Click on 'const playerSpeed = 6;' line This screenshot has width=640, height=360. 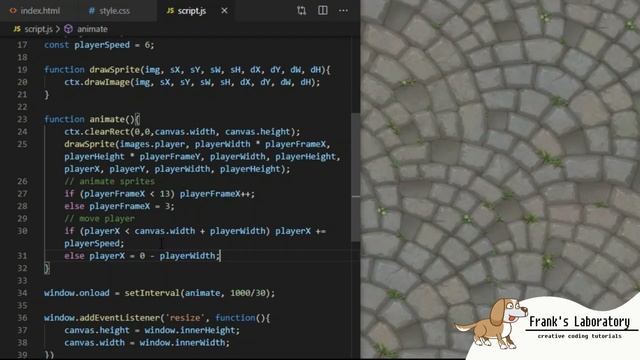[99, 45]
